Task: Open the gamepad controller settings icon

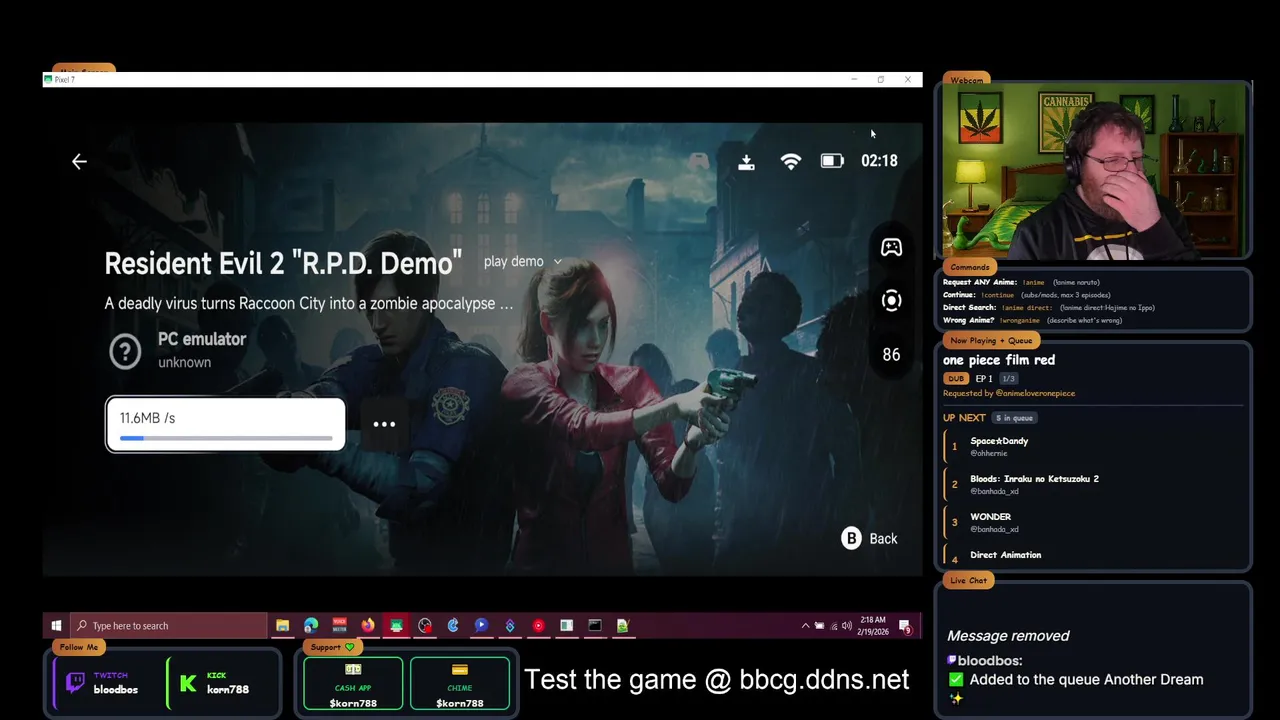Action: click(891, 247)
